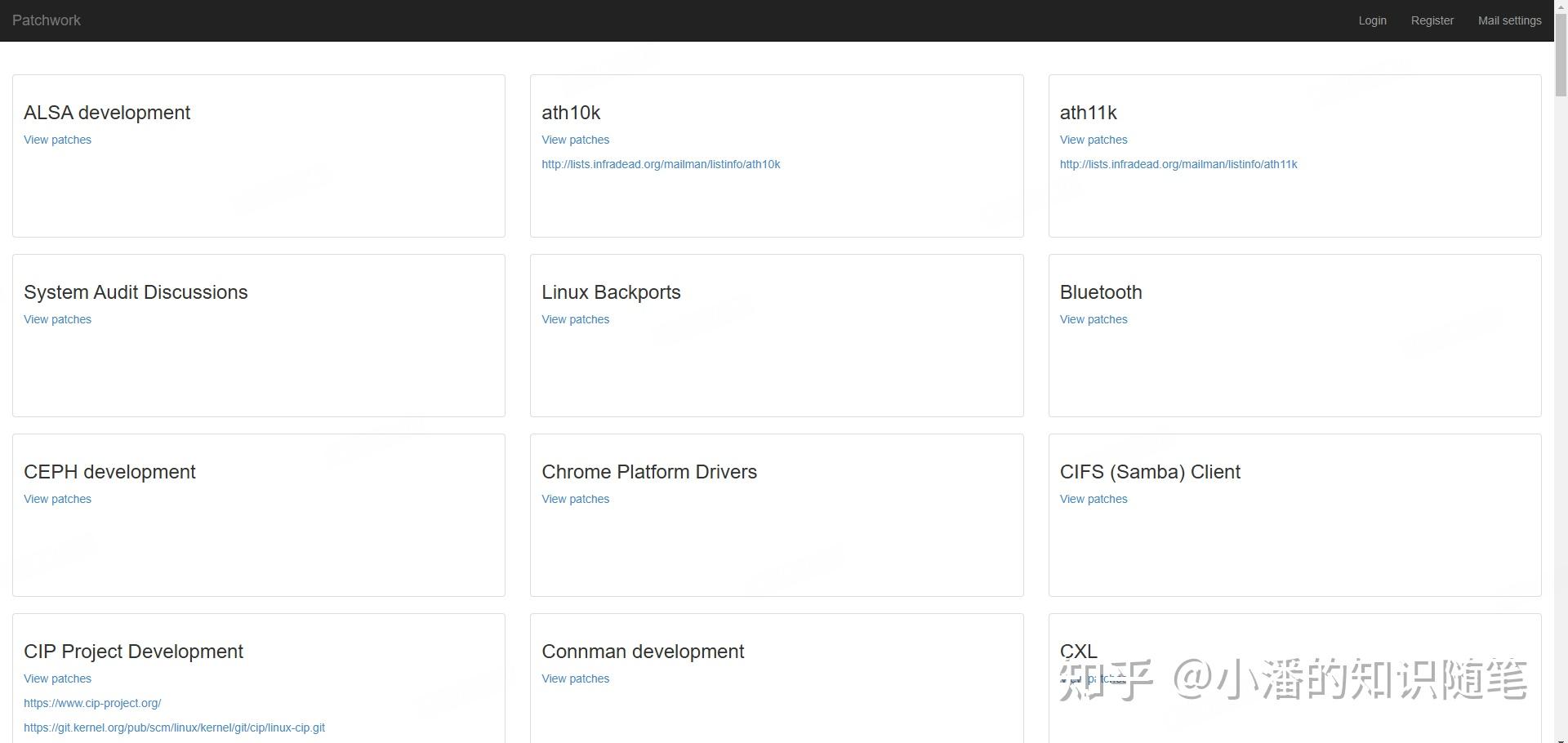This screenshot has height=743, width=1568.
Task: View patches for ath10k
Action: [x=575, y=140]
